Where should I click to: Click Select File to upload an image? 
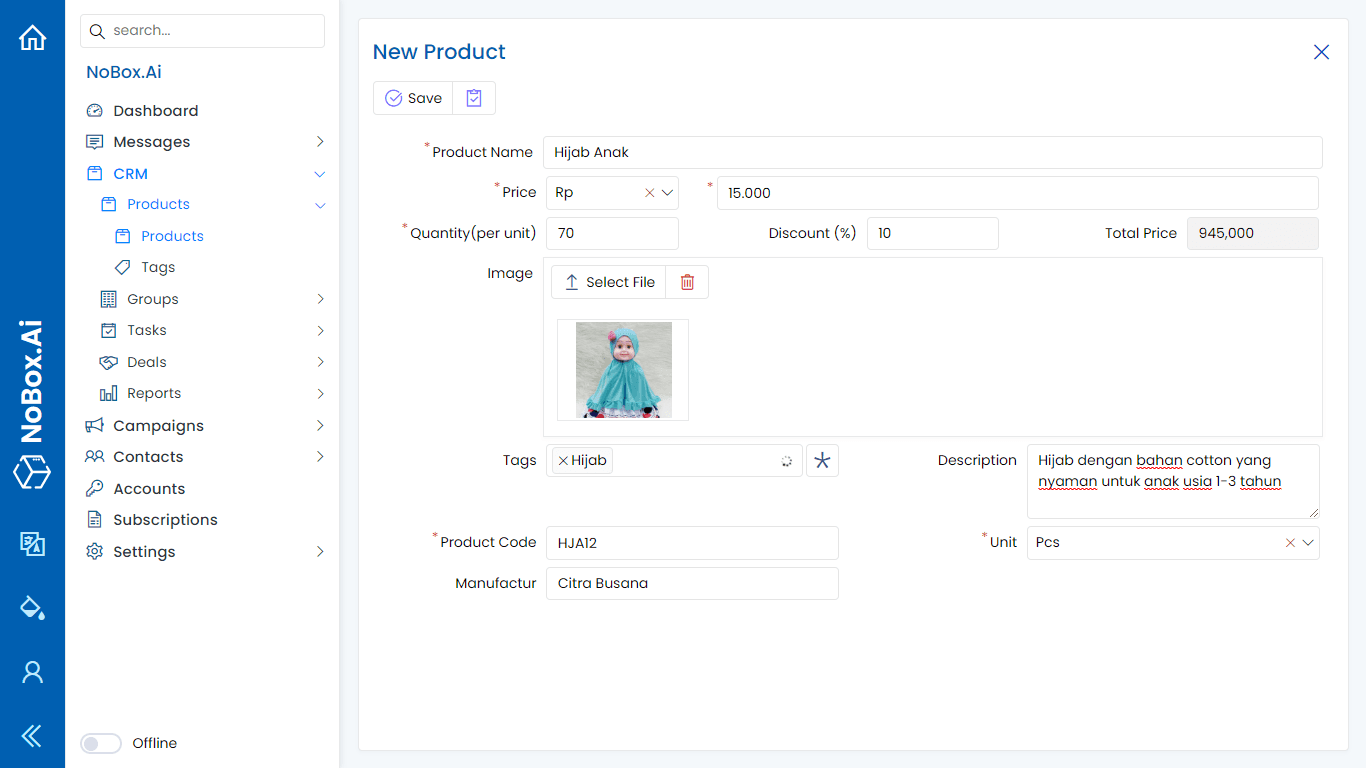pos(608,282)
